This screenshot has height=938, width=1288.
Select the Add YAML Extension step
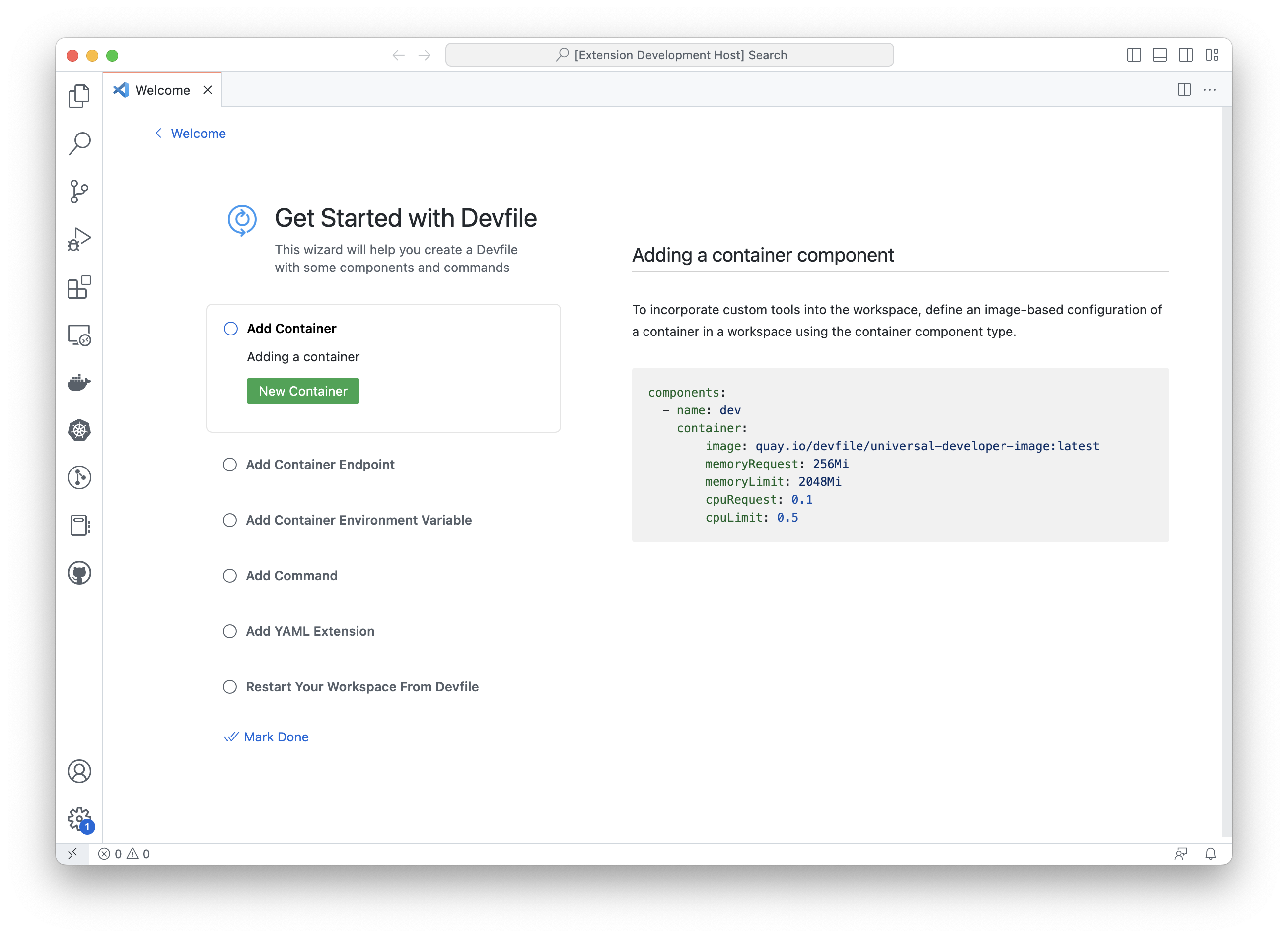tap(309, 631)
